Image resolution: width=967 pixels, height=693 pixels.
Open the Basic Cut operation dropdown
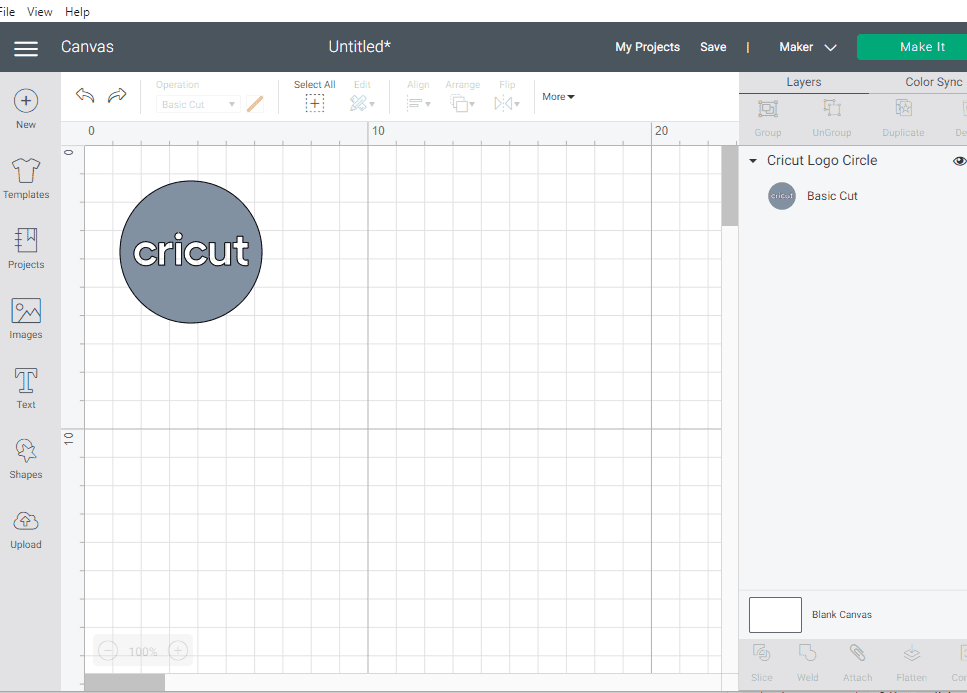point(197,104)
